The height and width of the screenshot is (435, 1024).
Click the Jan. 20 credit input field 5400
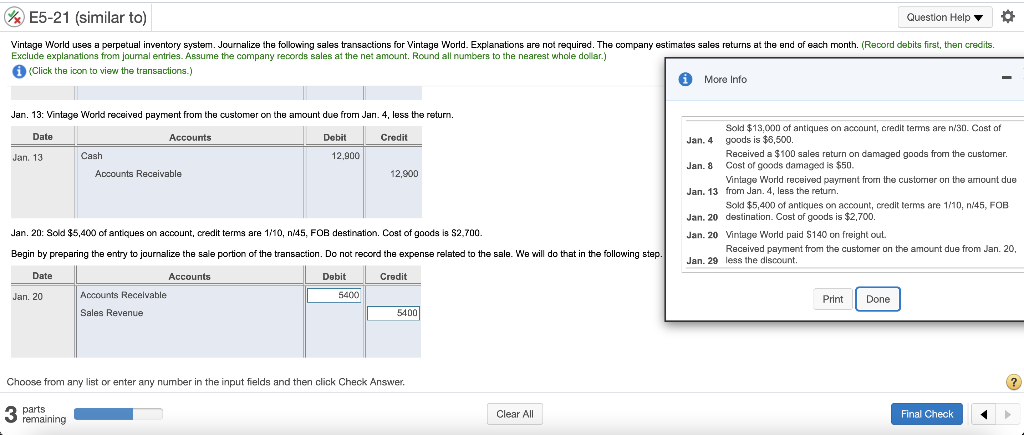pos(393,314)
